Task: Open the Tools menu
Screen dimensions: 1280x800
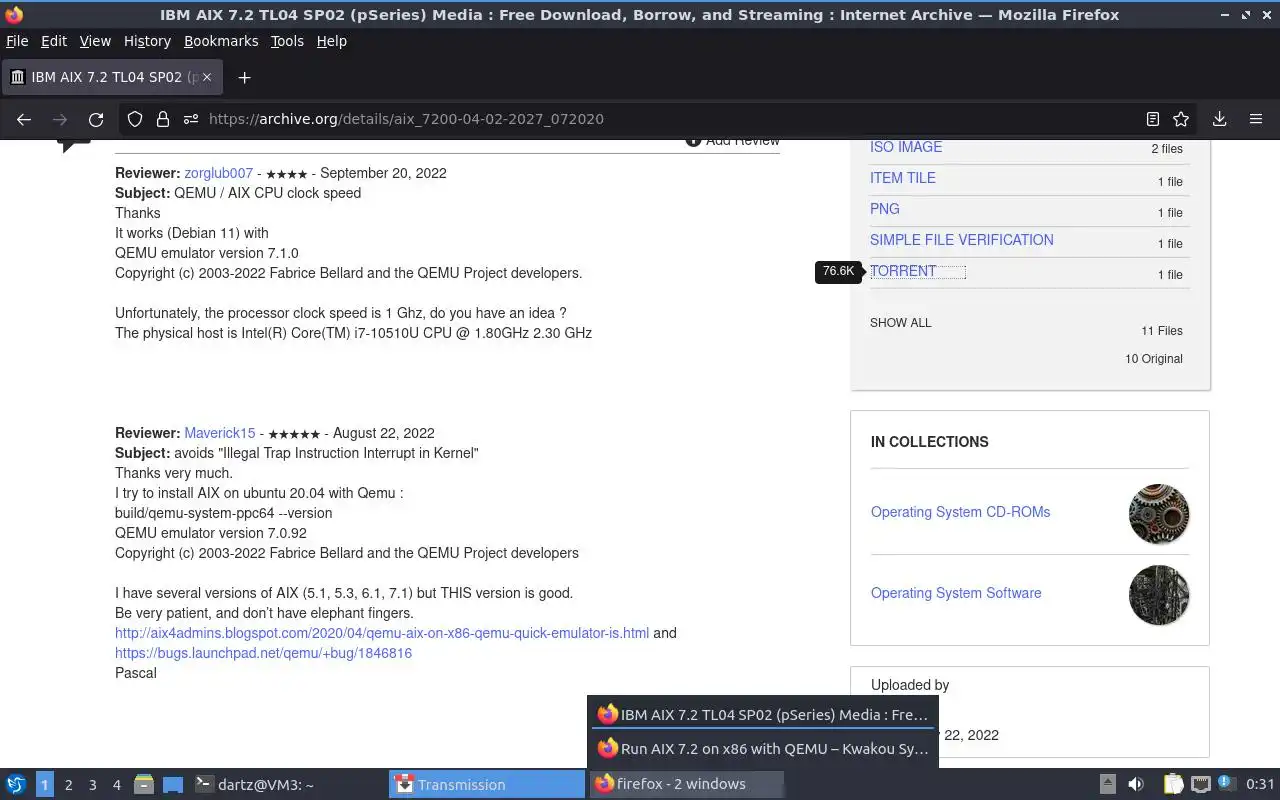Action: tap(287, 41)
